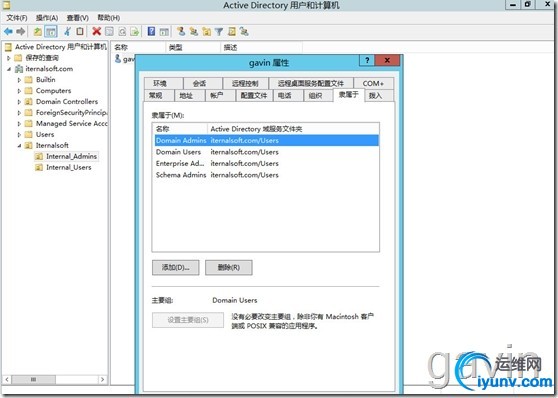
Task: Switch to the 配置文件 tab
Action: (254, 95)
